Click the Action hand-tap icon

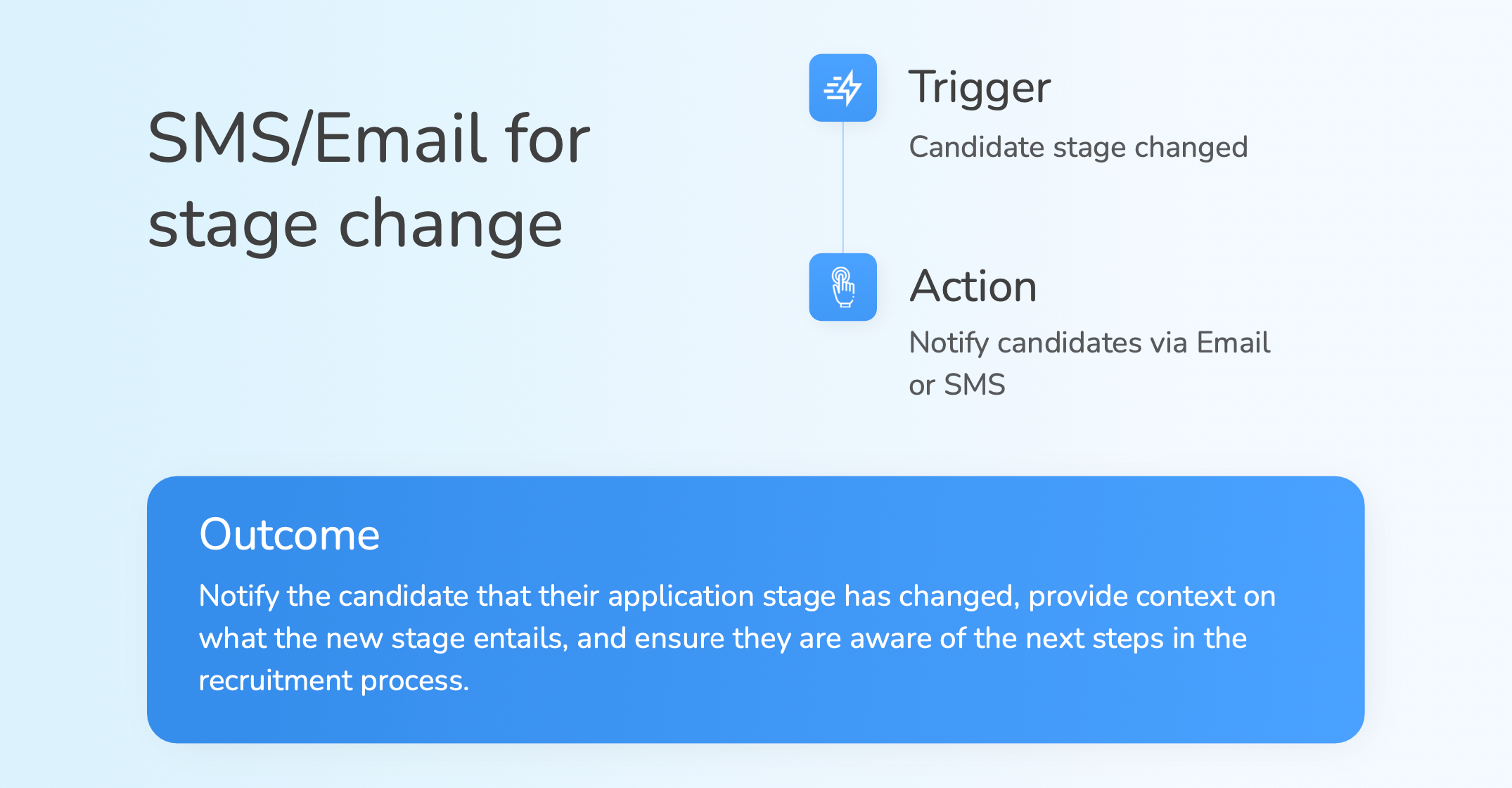[x=843, y=287]
